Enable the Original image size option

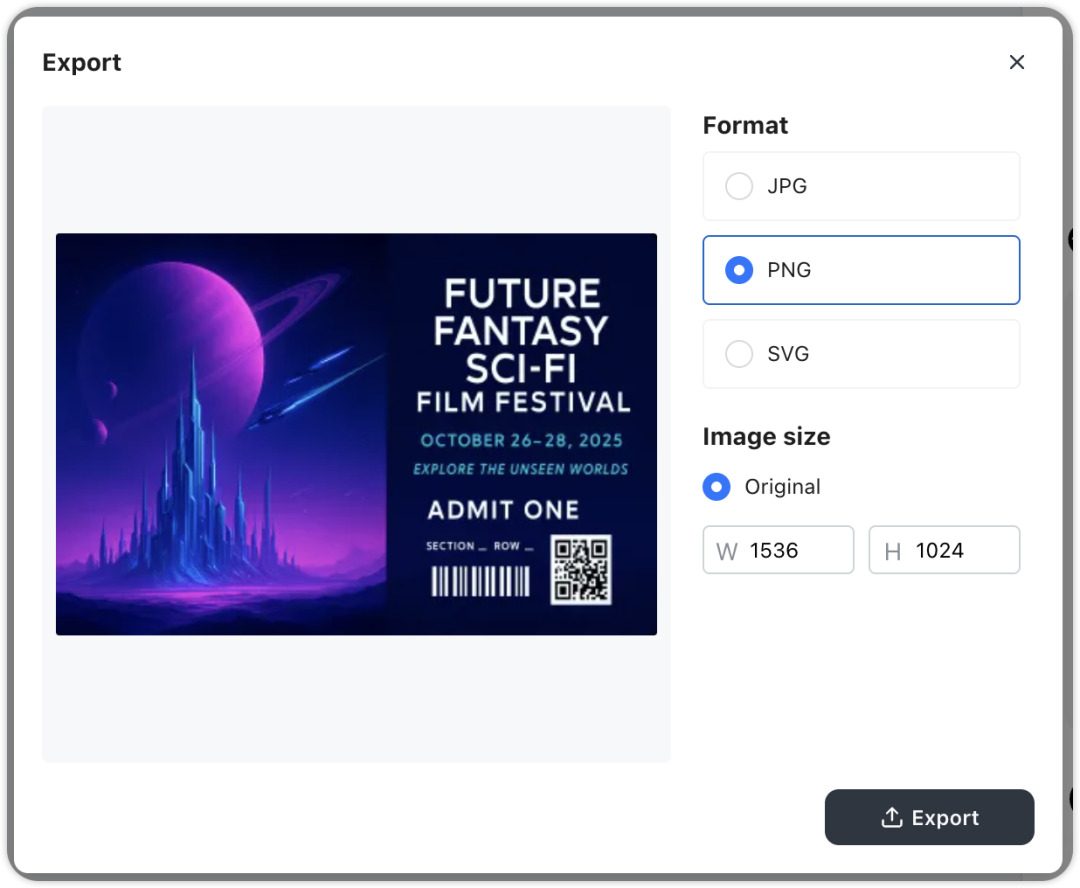[716, 487]
